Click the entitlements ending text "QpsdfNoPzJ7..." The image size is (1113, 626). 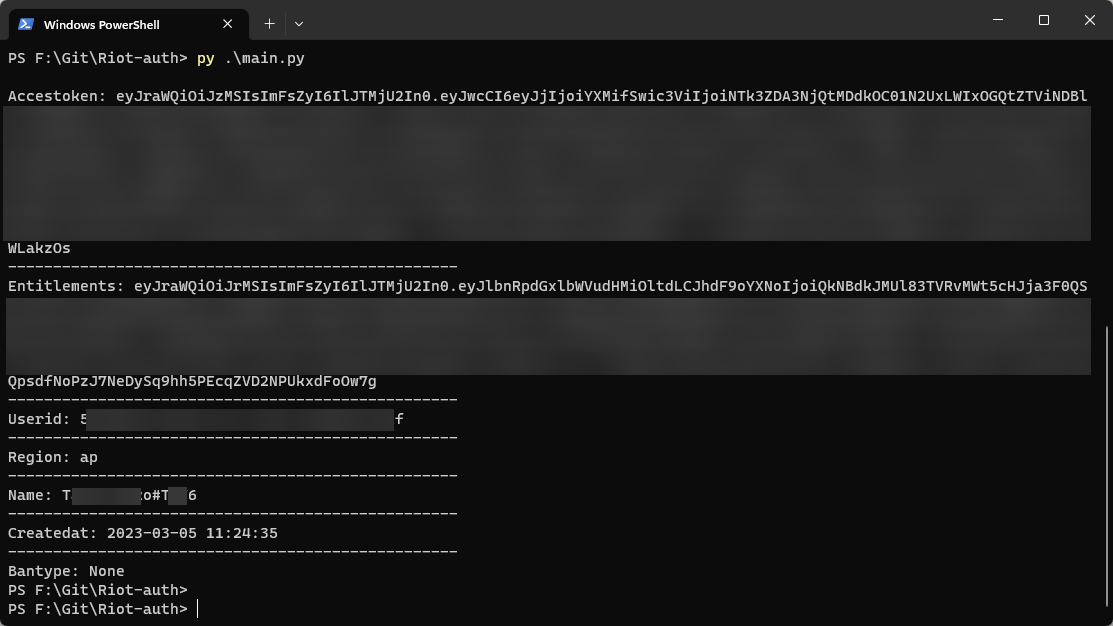(x=192, y=381)
